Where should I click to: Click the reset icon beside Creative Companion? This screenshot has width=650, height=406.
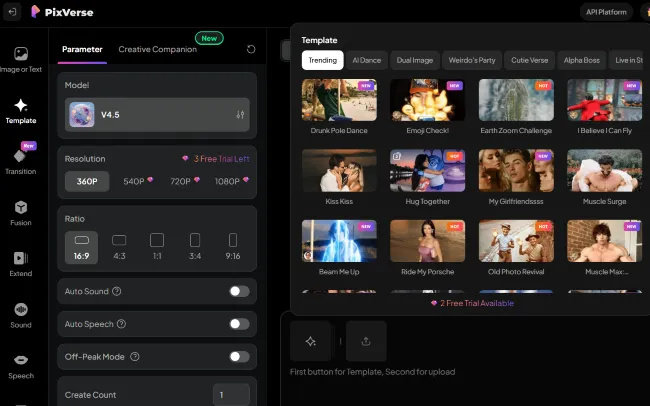tap(250, 49)
